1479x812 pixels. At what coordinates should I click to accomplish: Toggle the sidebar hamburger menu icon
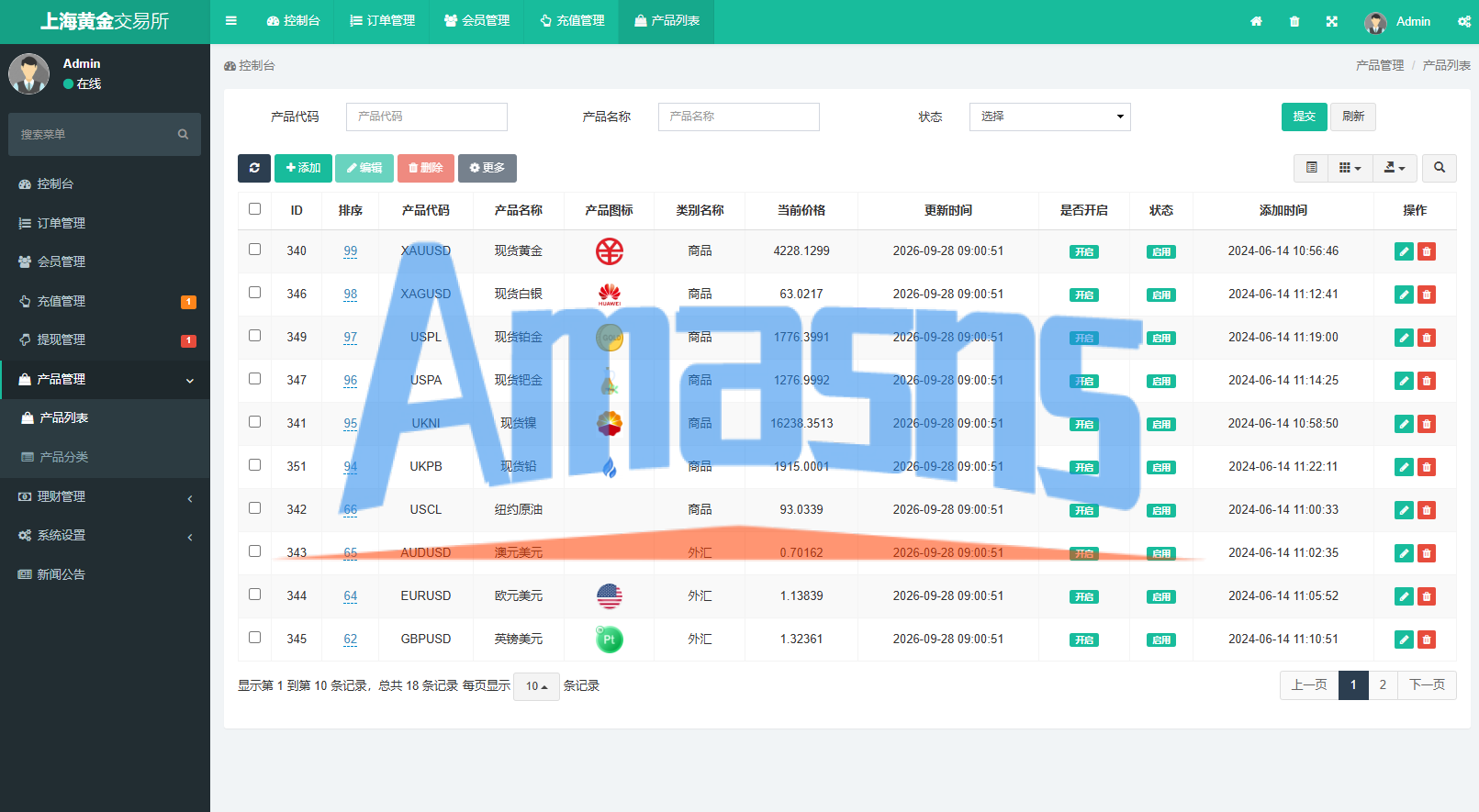[x=231, y=20]
